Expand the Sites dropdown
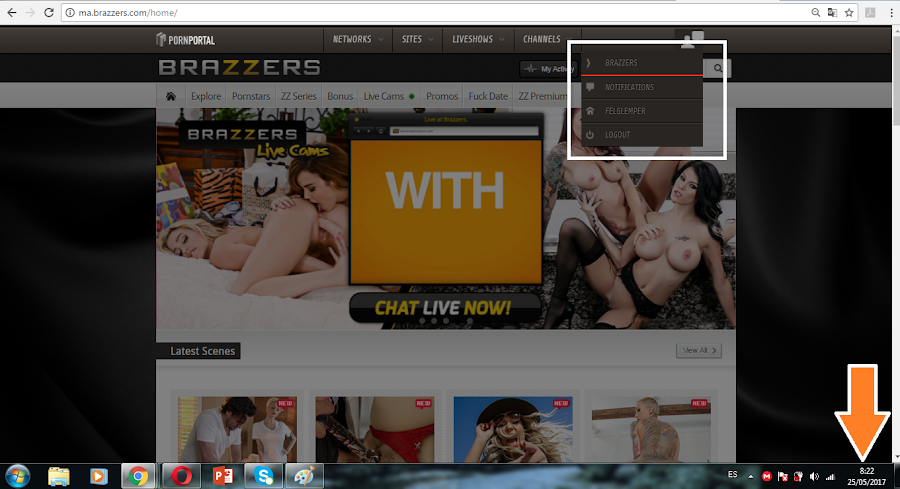 417,39
